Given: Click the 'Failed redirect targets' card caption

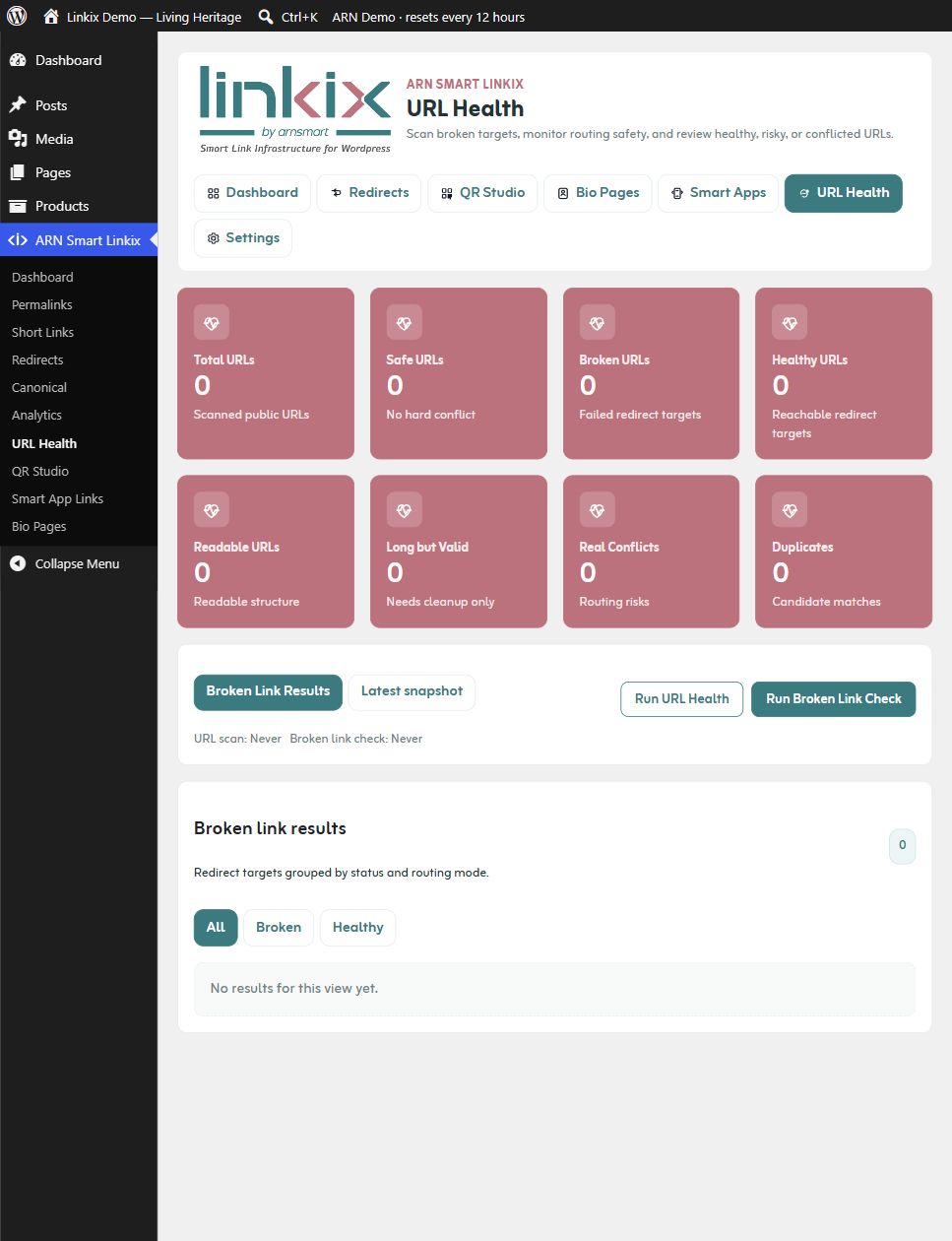Looking at the screenshot, I should pyautogui.click(x=640, y=415).
